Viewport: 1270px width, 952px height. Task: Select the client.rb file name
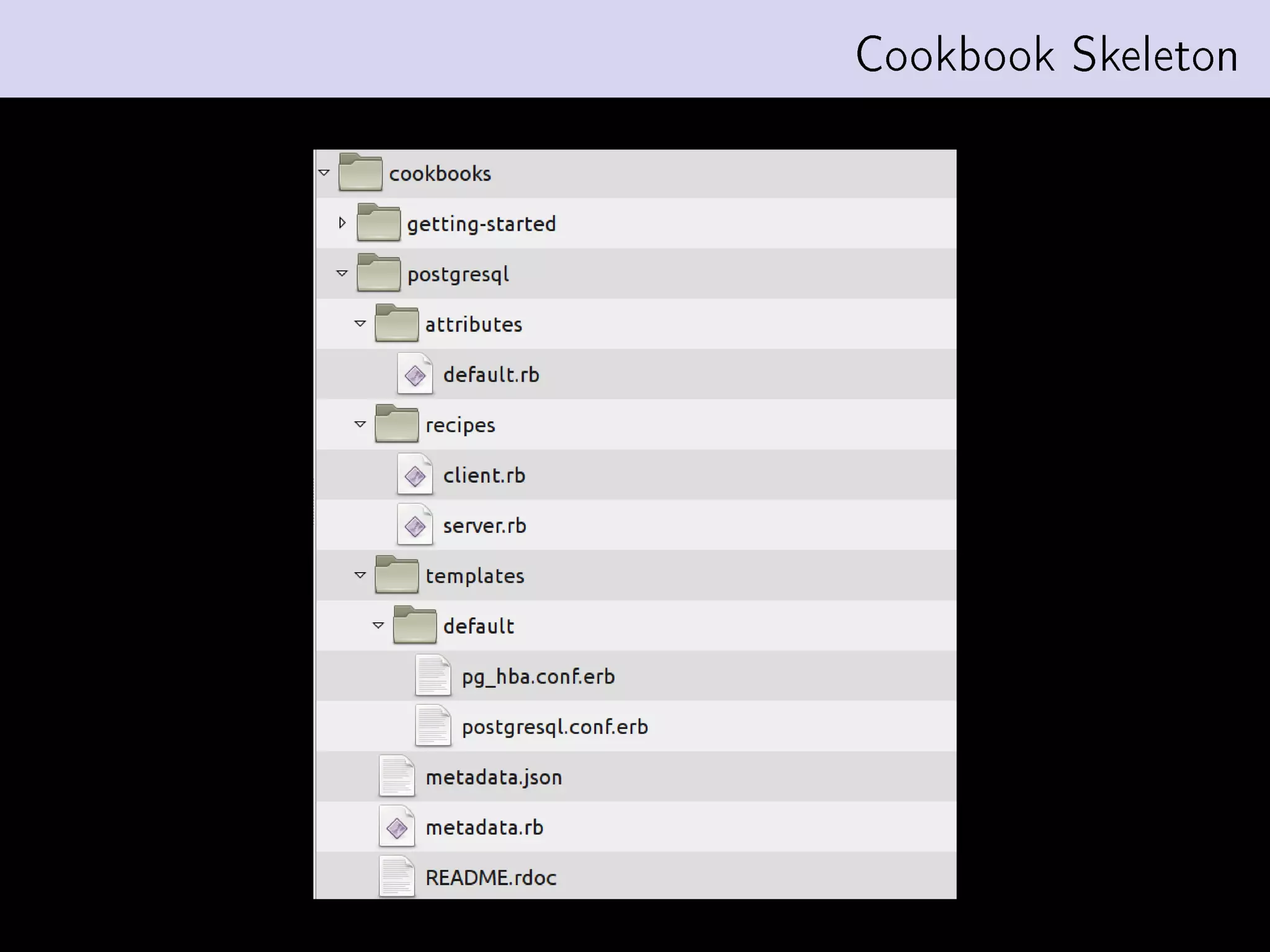click(x=484, y=475)
